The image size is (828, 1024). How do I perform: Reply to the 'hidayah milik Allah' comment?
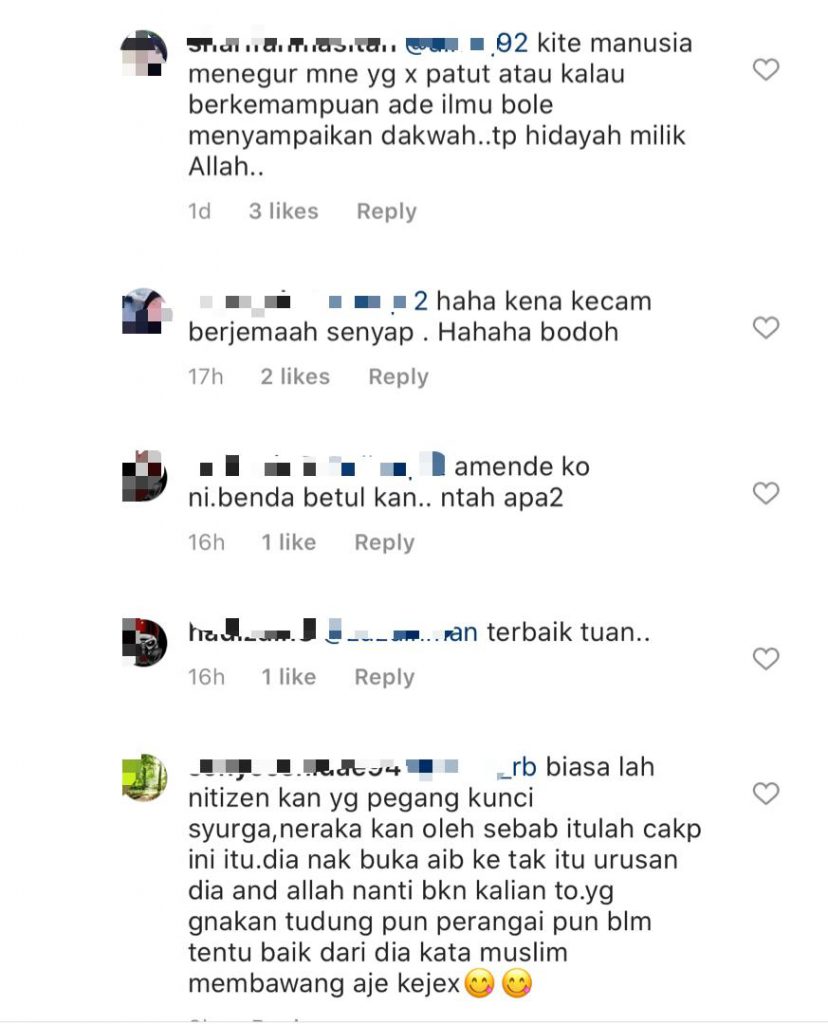coord(386,212)
